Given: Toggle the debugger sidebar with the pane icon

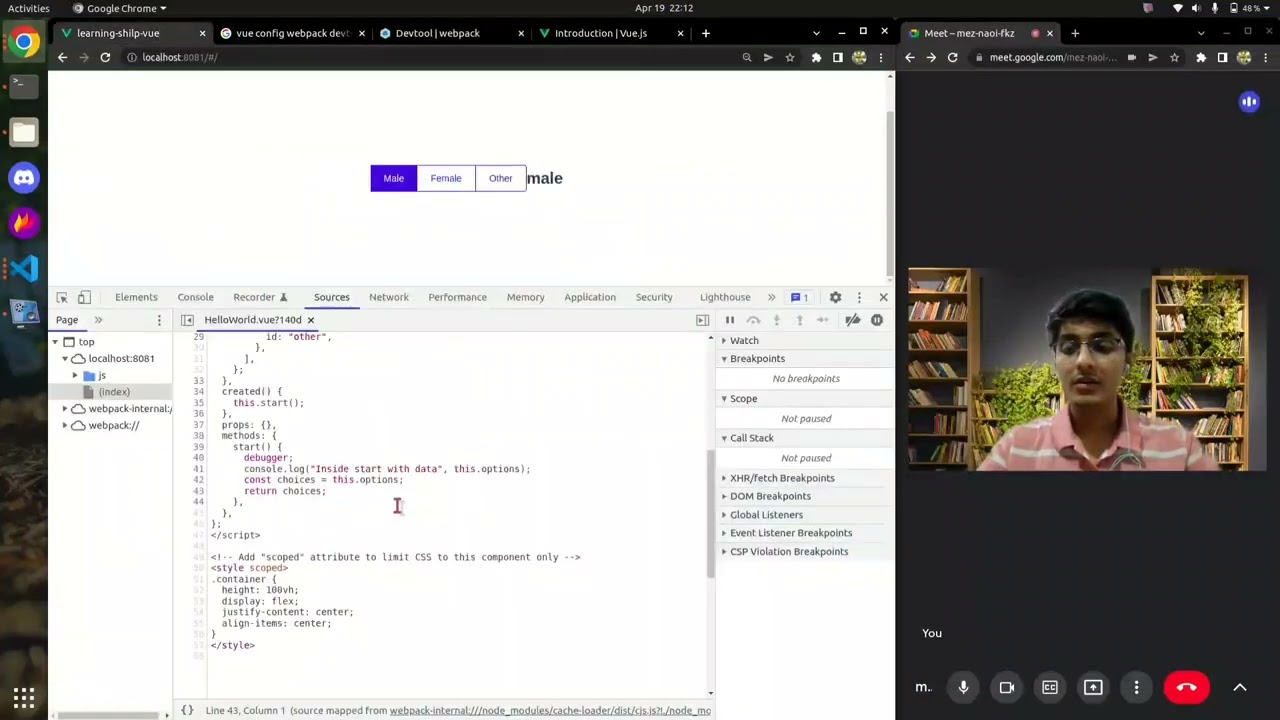Looking at the screenshot, I should (702, 320).
